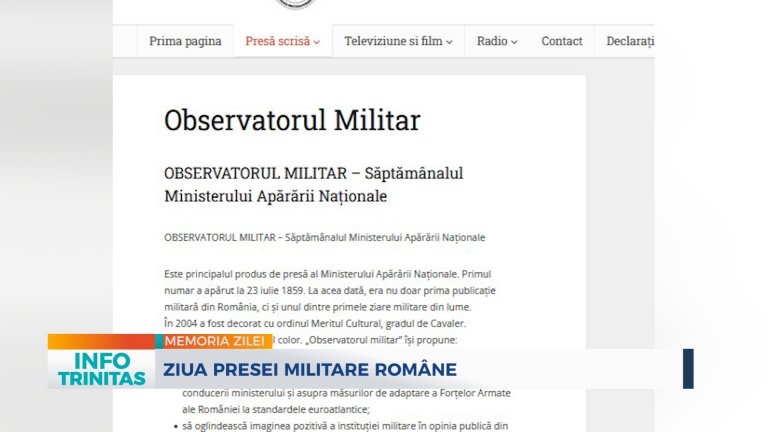Expand the Presă scrisă dropdown chevron
This screenshot has height=432, width=768.
pyautogui.click(x=316, y=42)
